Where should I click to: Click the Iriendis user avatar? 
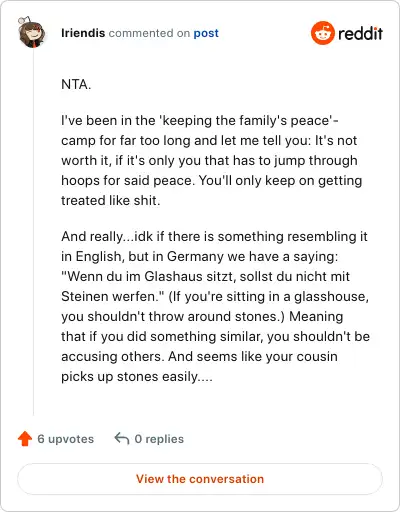pyautogui.click(x=32, y=32)
